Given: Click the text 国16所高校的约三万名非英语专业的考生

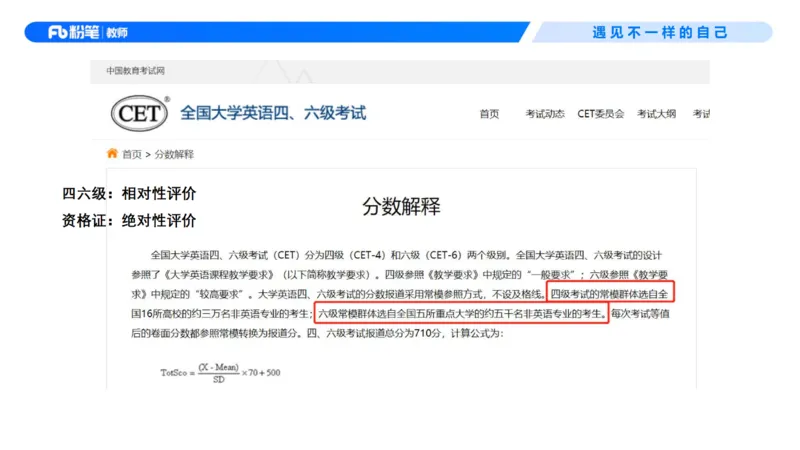Looking at the screenshot, I should click(x=220, y=314).
